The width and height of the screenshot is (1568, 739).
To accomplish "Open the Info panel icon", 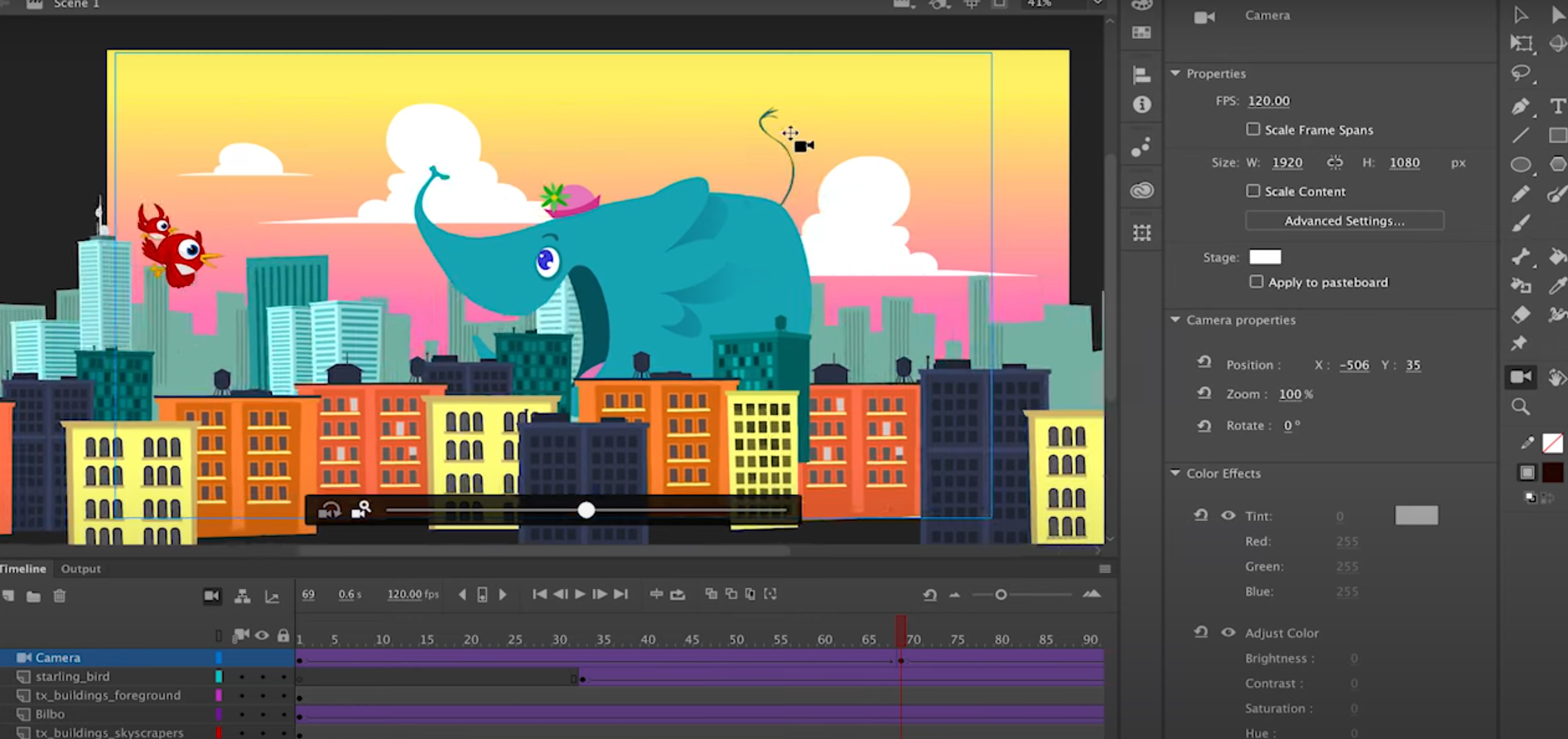I will click(1141, 104).
